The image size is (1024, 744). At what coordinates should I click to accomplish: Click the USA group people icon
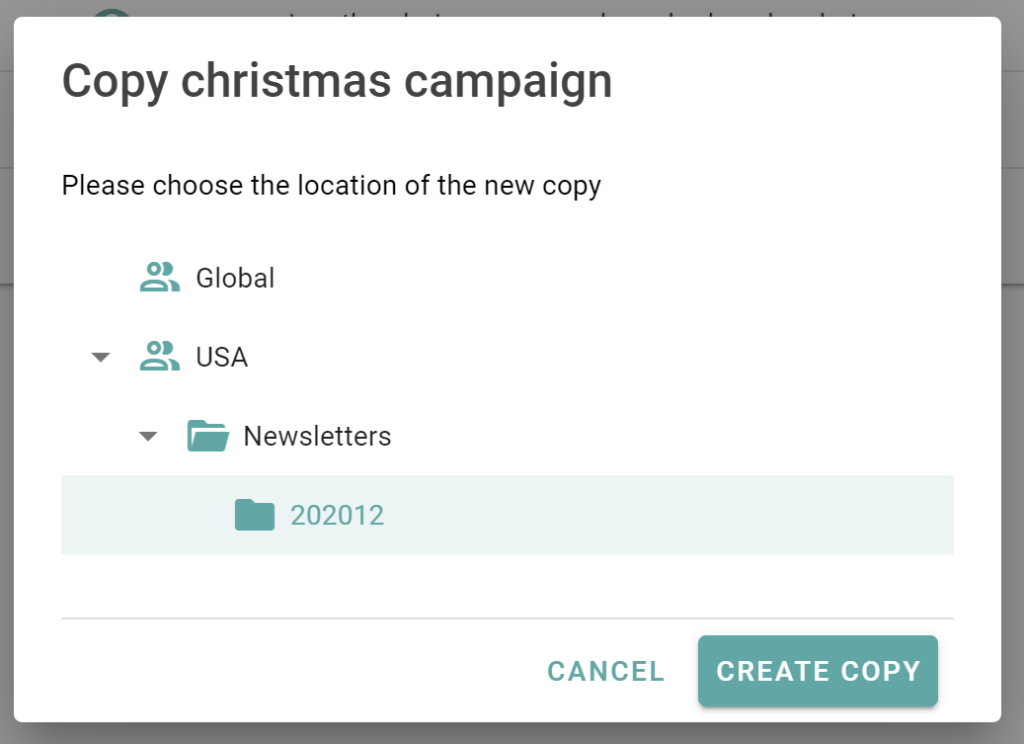(x=159, y=357)
